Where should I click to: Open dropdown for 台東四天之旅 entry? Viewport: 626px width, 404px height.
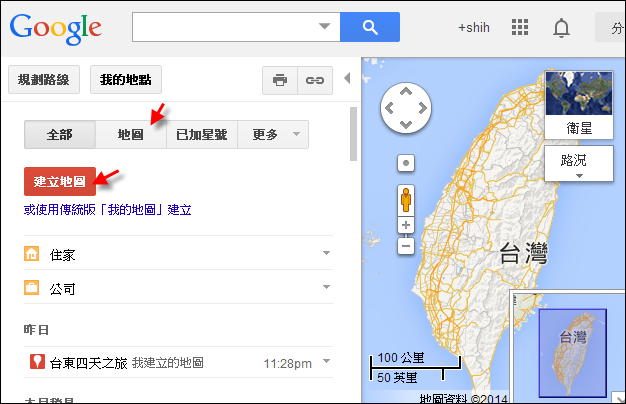pos(326,361)
